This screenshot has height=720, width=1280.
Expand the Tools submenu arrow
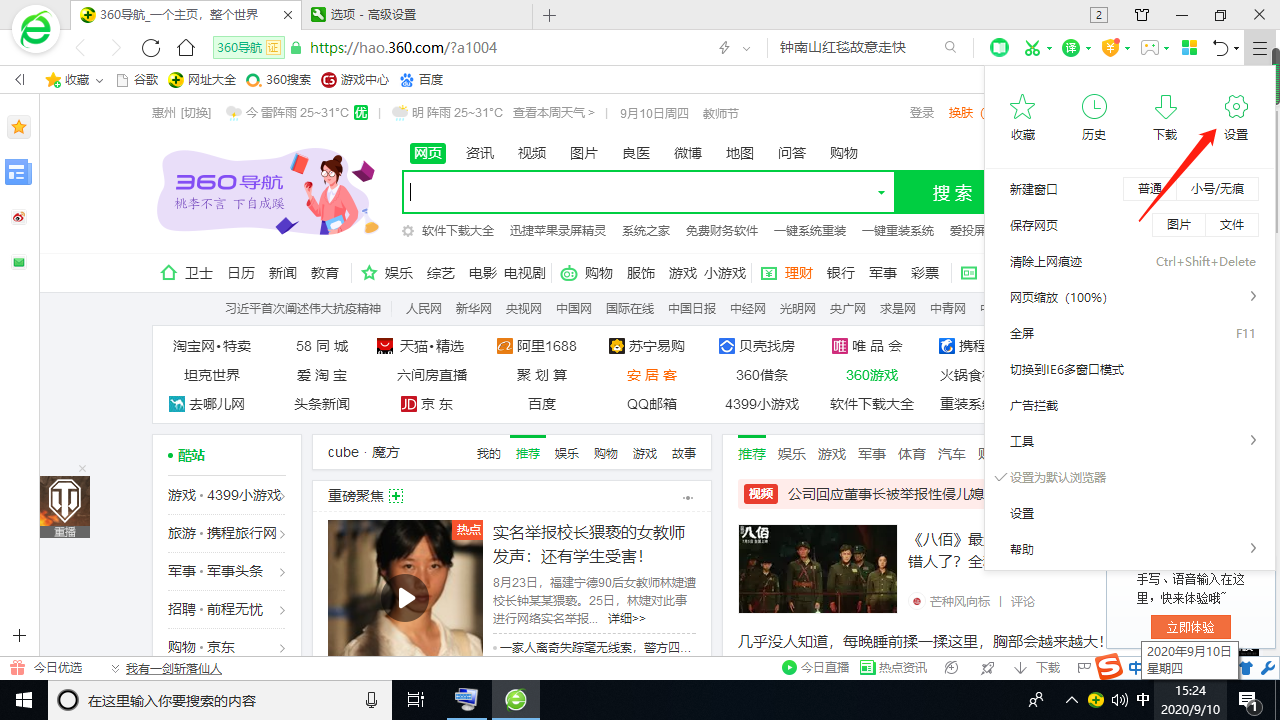click(x=1252, y=441)
